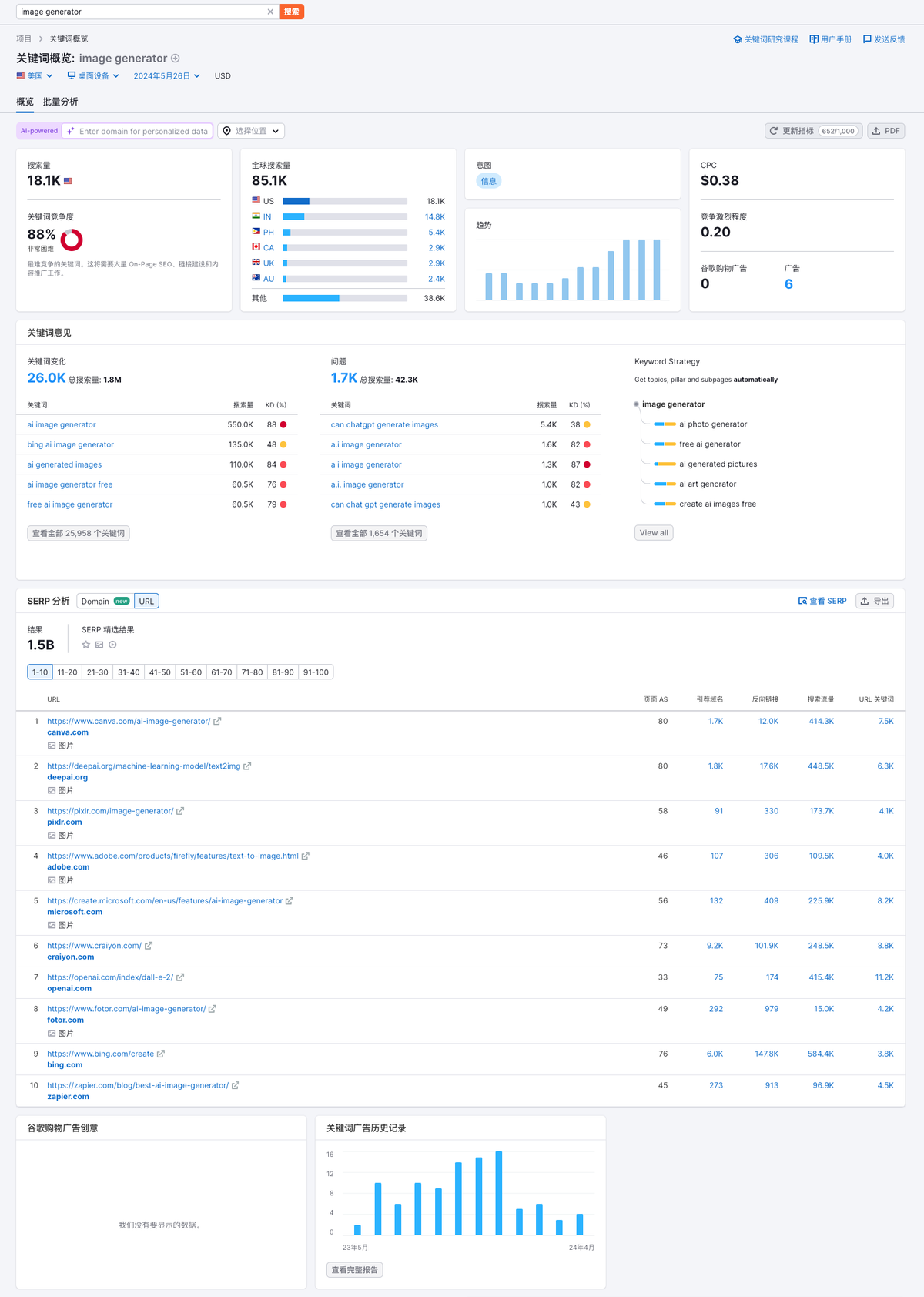
Task: Click the US global volume bar
Action: tap(345, 201)
